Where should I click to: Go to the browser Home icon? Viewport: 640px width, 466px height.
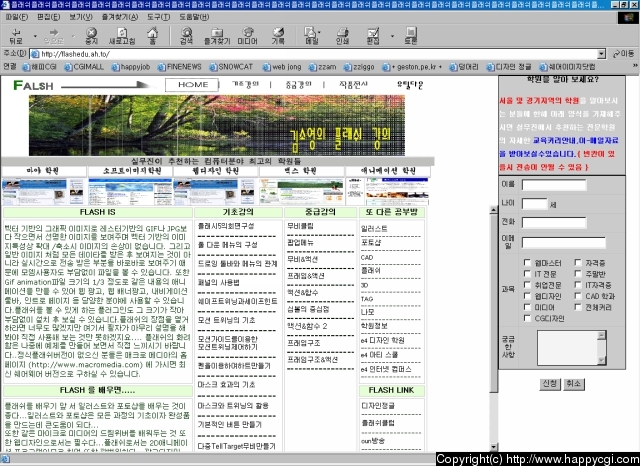(x=152, y=36)
